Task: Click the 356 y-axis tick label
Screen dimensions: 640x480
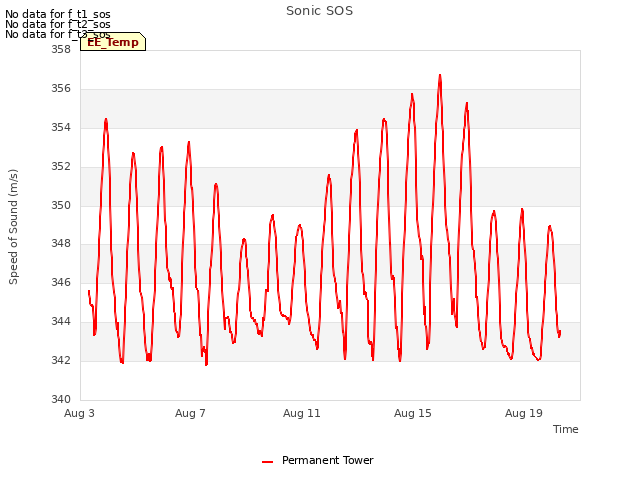Action: coord(61,88)
